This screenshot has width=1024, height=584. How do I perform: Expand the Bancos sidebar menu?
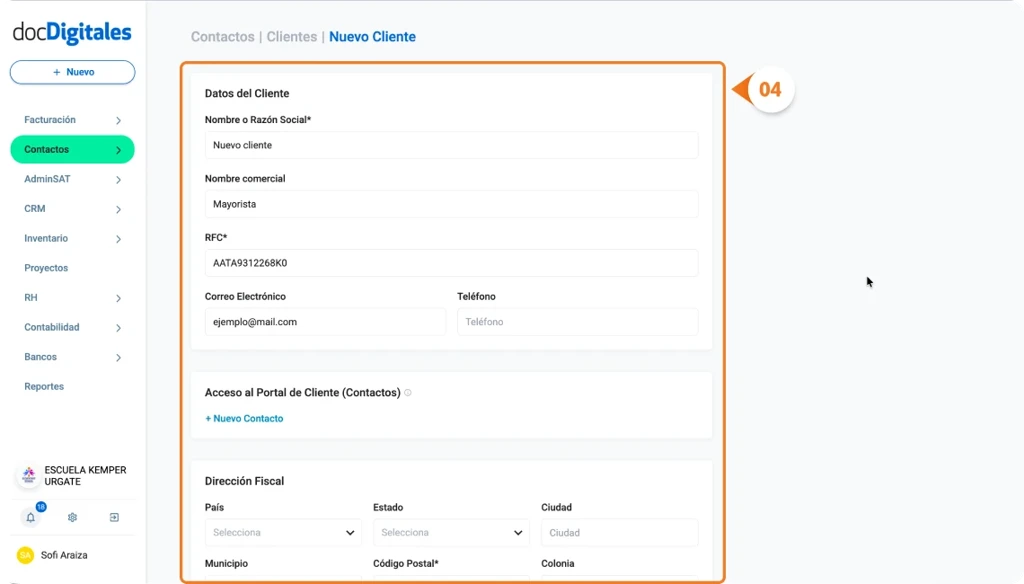(72, 357)
